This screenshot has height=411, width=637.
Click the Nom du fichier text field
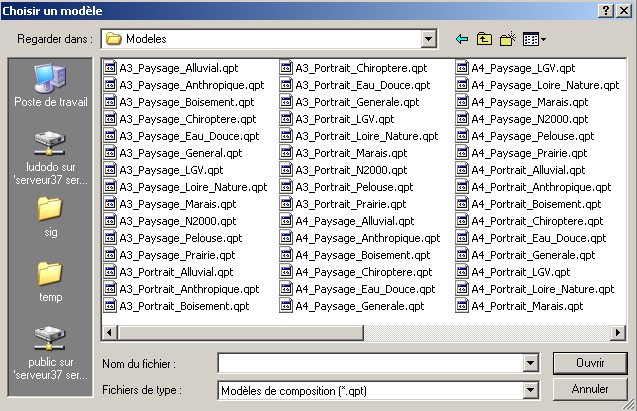pyautogui.click(x=370, y=362)
